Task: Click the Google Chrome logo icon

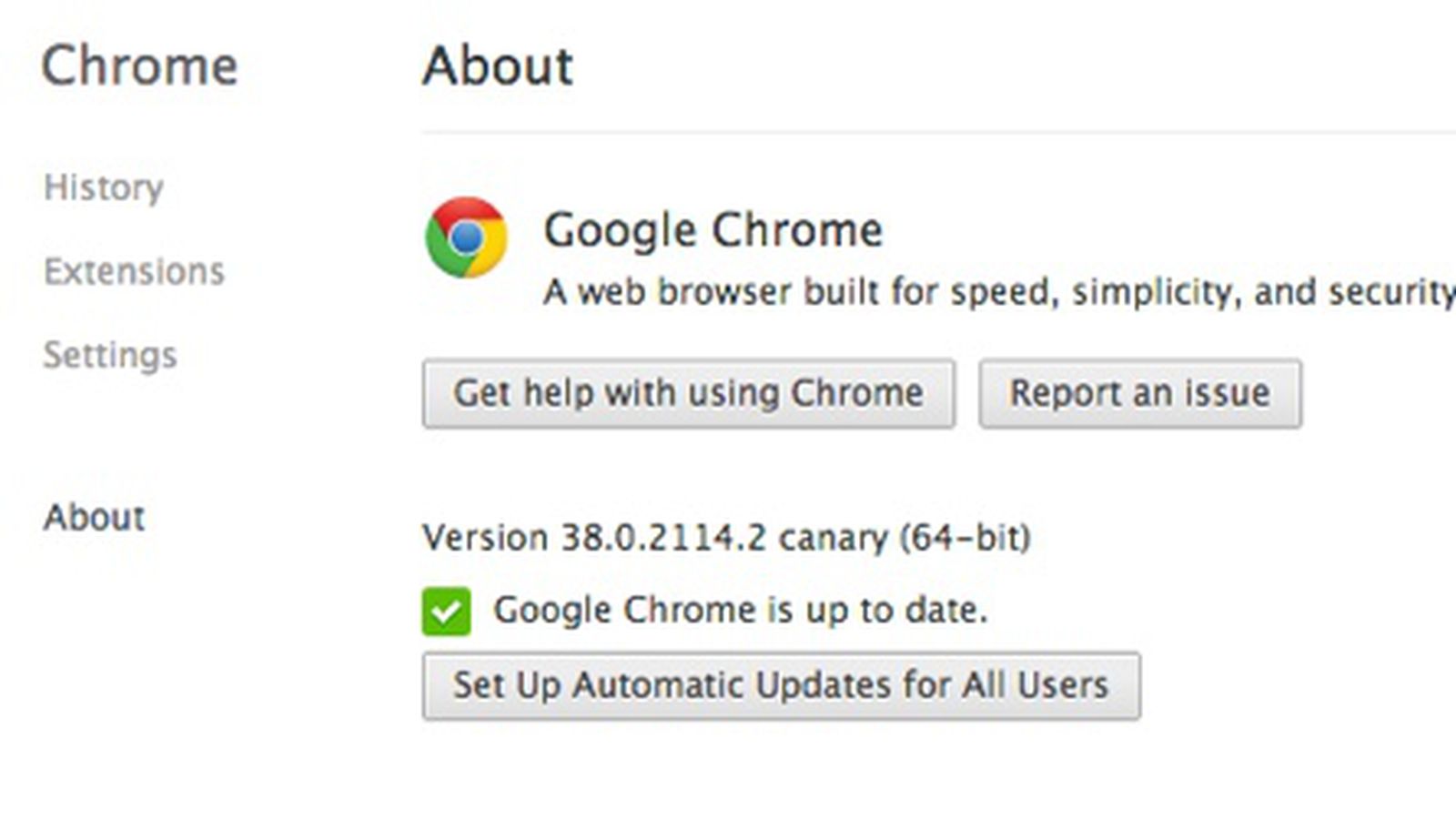Action: click(x=466, y=238)
